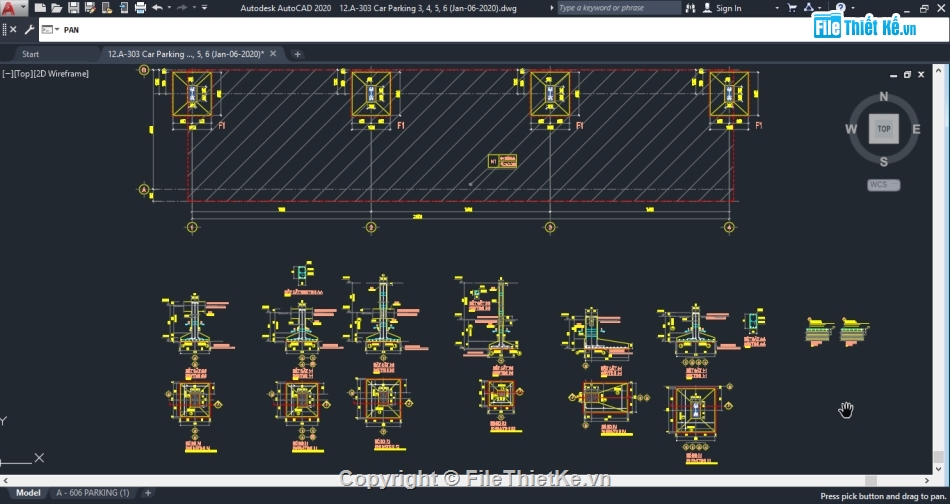Click the Sign In link

click(728, 8)
